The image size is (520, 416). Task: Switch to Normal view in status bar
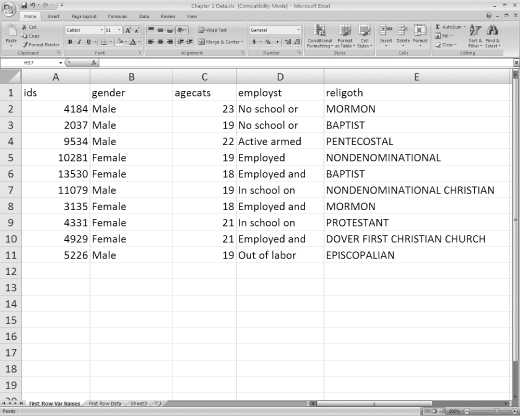(427, 411)
